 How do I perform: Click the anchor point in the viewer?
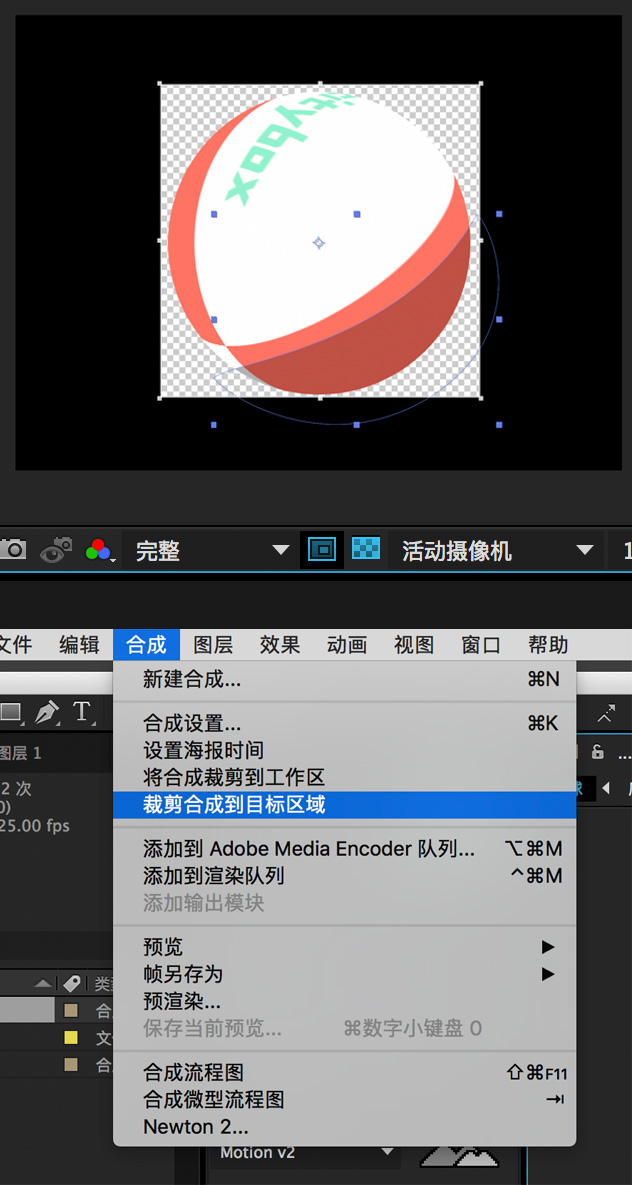click(x=319, y=243)
